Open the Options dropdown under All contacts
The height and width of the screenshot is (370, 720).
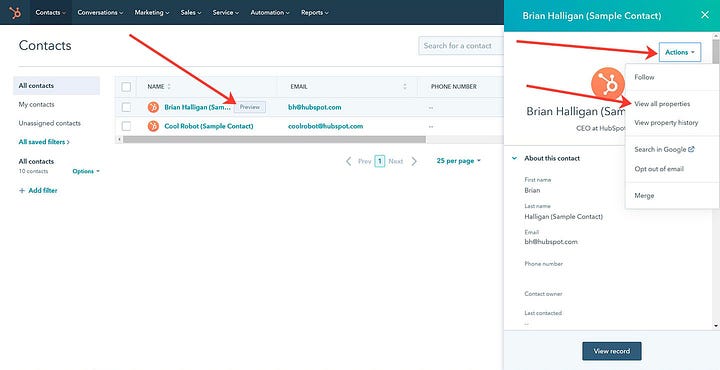pos(86,171)
